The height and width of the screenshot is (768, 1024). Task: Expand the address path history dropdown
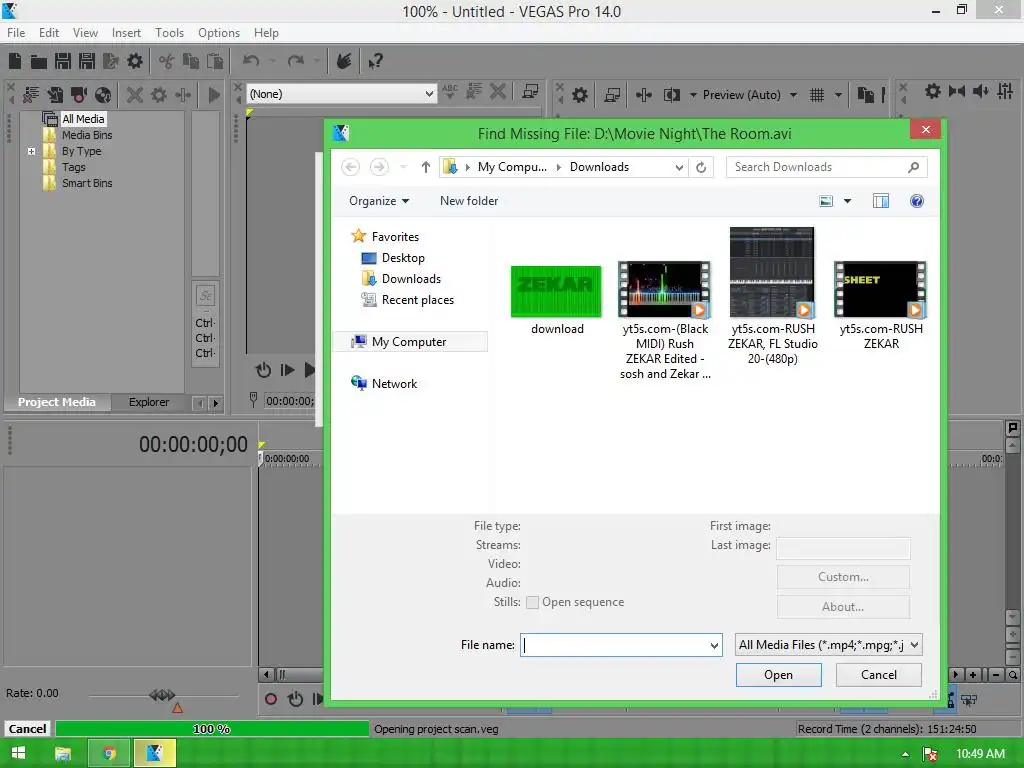679,167
